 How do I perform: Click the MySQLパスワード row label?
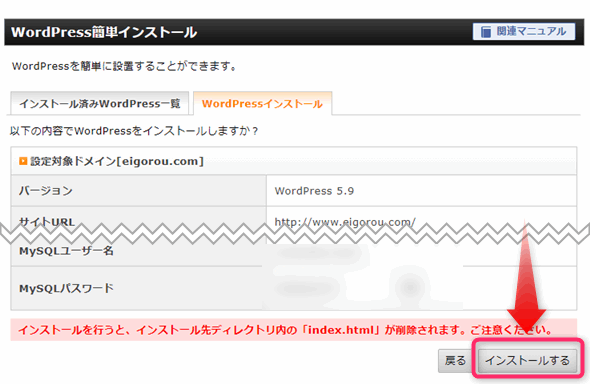66,288
